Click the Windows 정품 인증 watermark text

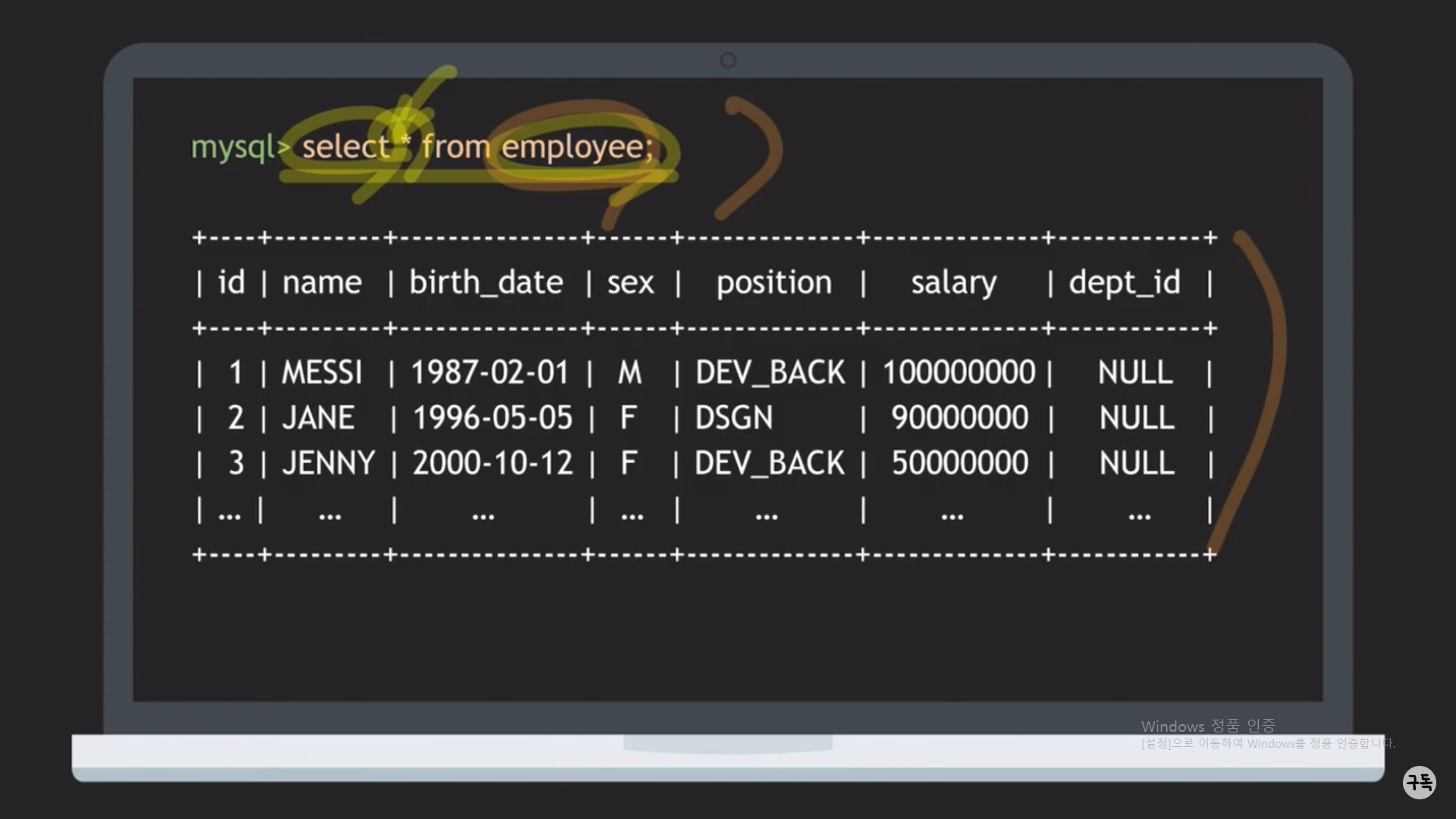click(x=1207, y=726)
